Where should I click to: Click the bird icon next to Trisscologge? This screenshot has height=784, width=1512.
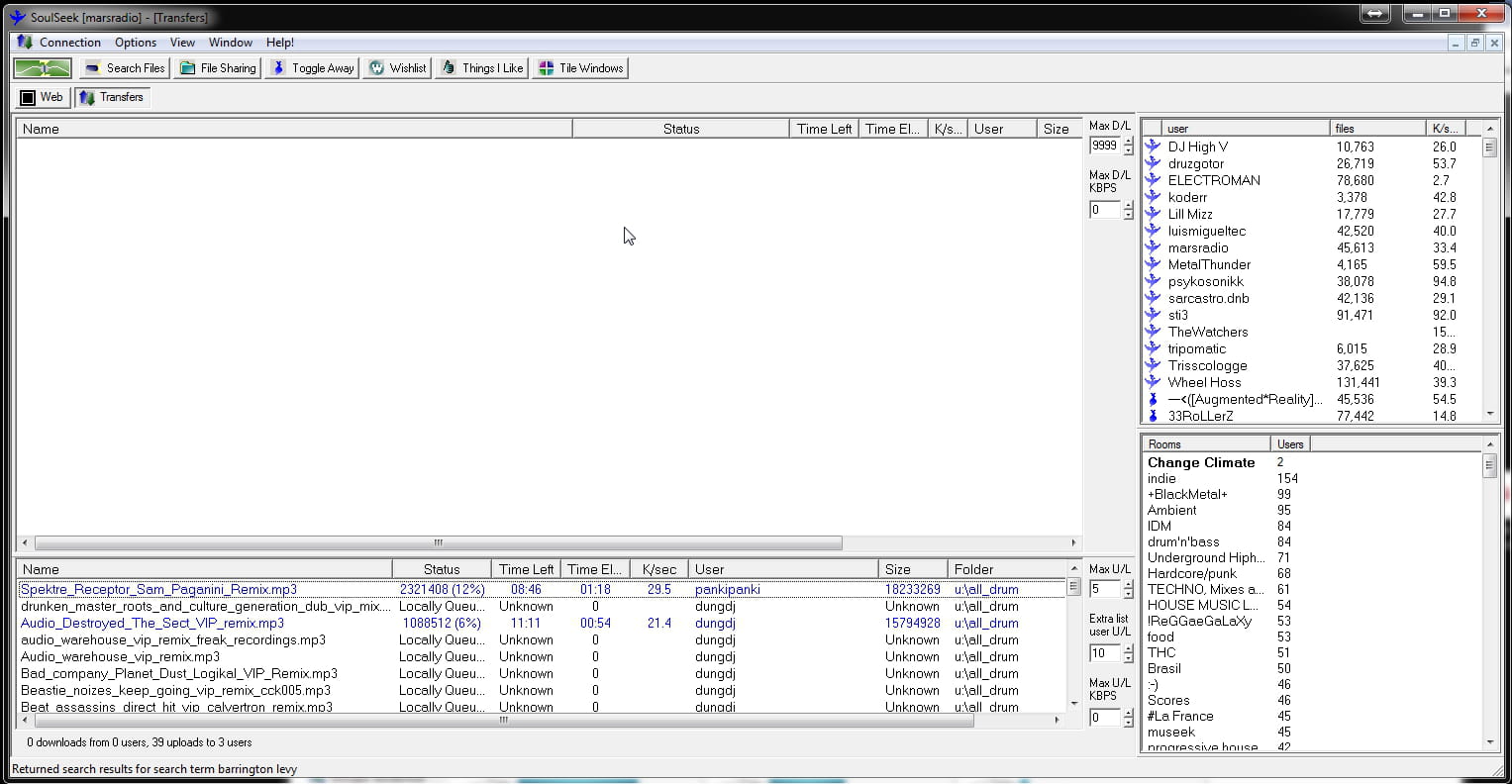[x=1153, y=365]
